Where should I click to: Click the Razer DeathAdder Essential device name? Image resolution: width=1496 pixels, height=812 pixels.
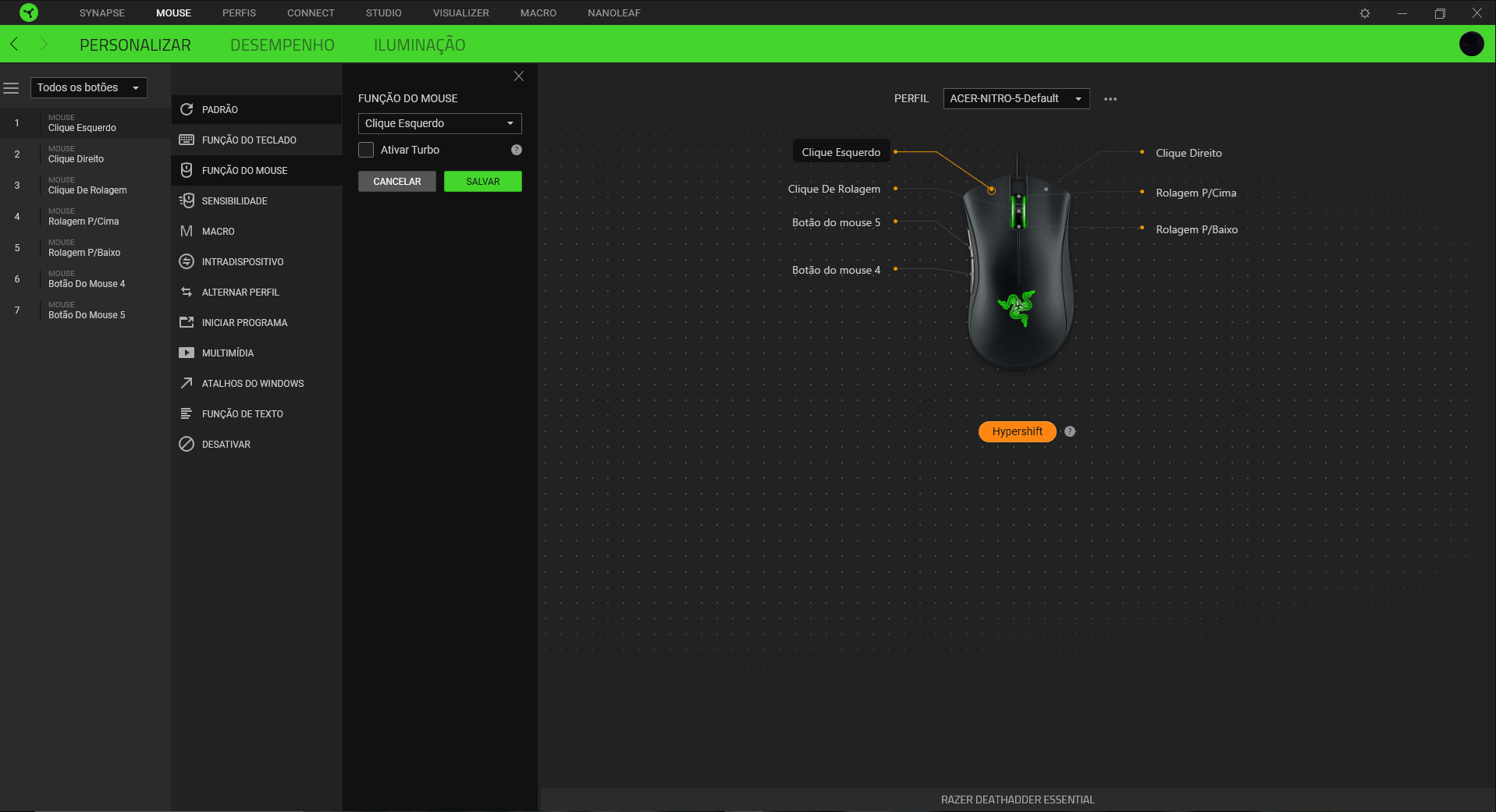point(1018,800)
